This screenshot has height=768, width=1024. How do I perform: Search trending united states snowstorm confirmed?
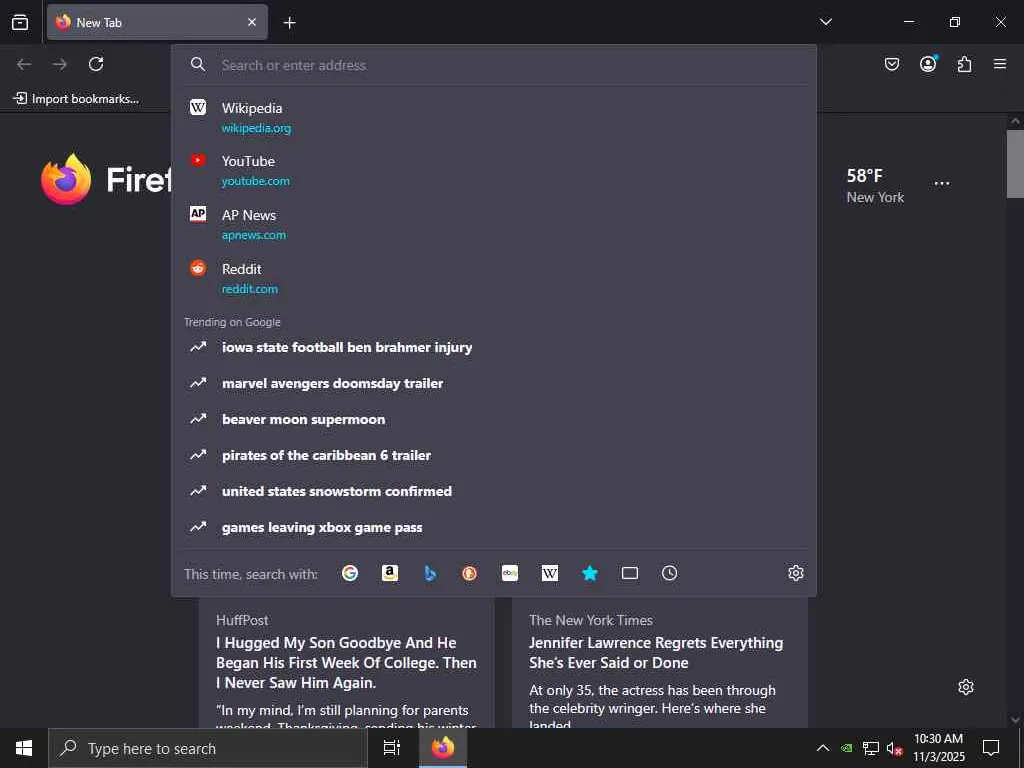point(494,491)
